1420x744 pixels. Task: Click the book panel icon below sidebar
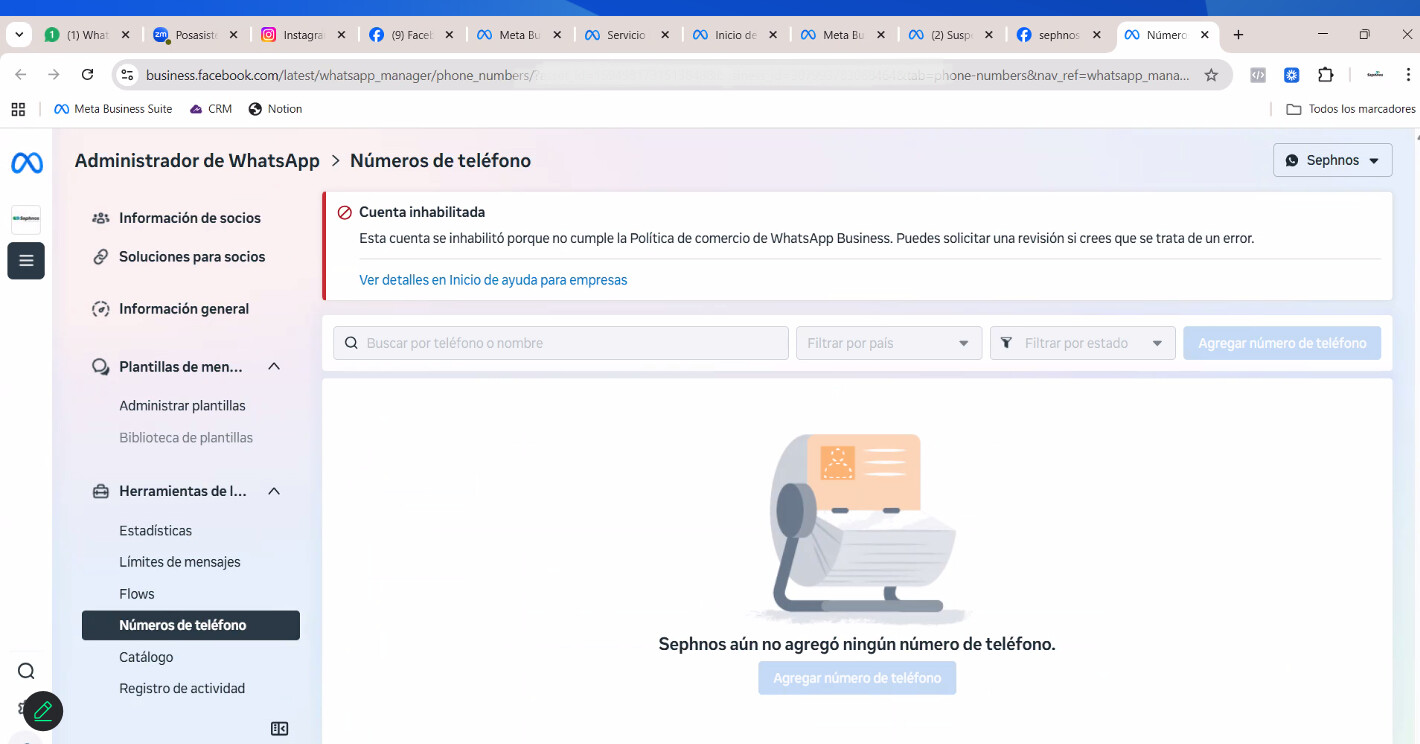(280, 729)
